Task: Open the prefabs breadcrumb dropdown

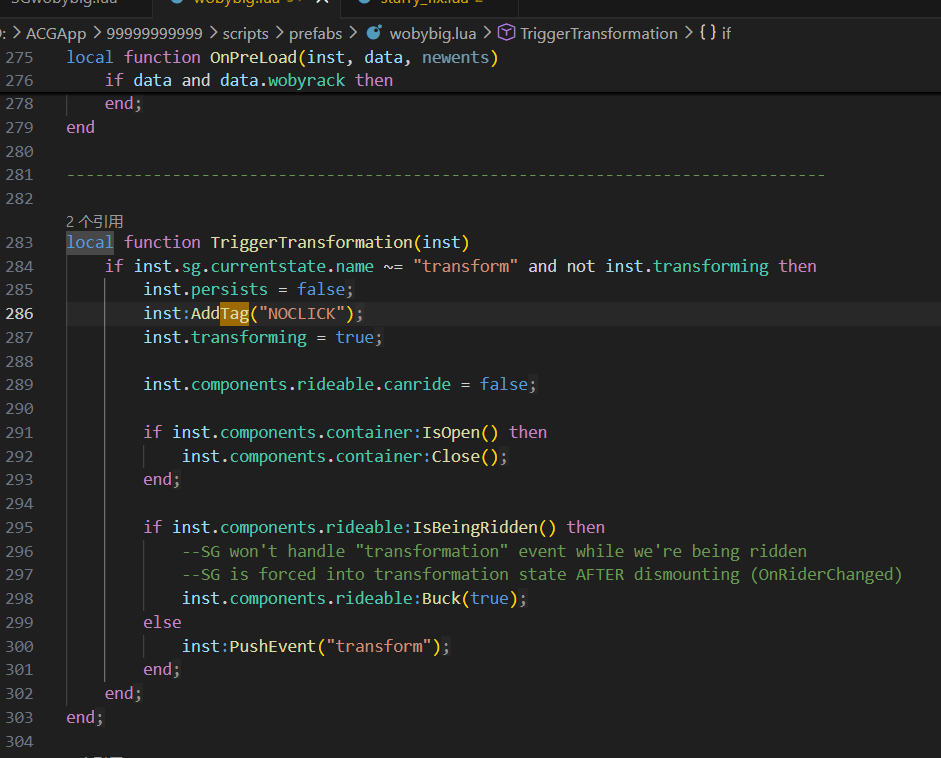Action: coord(315,33)
